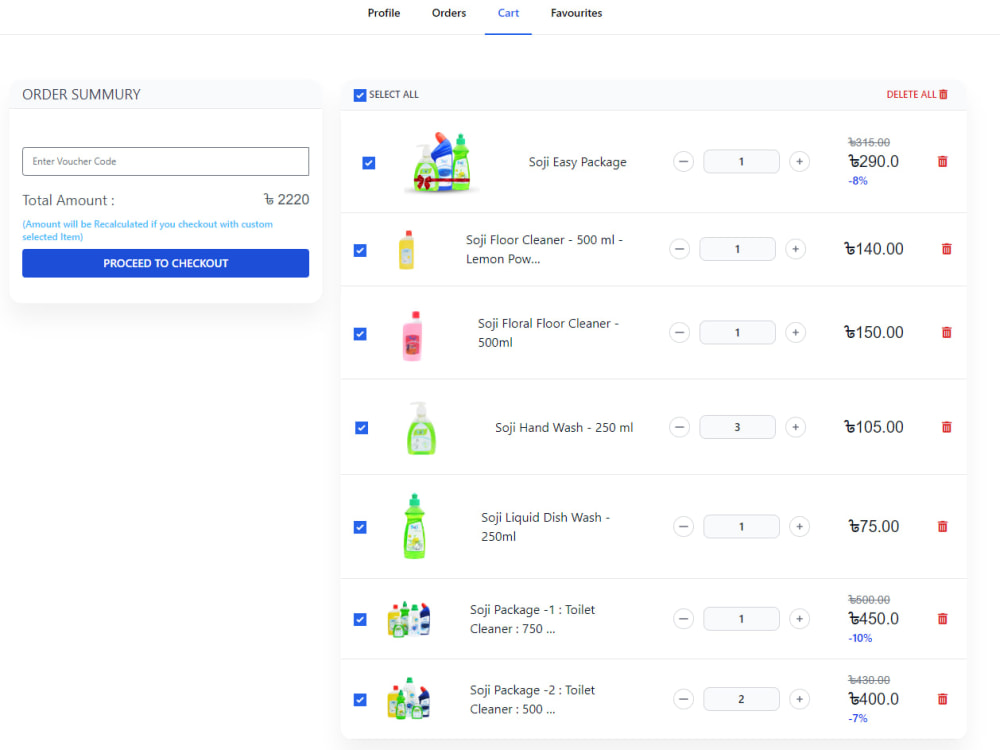Viewport: 1000px width, 750px height.
Task: Deselect Soji Package -2 checkbox
Action: (x=360, y=700)
